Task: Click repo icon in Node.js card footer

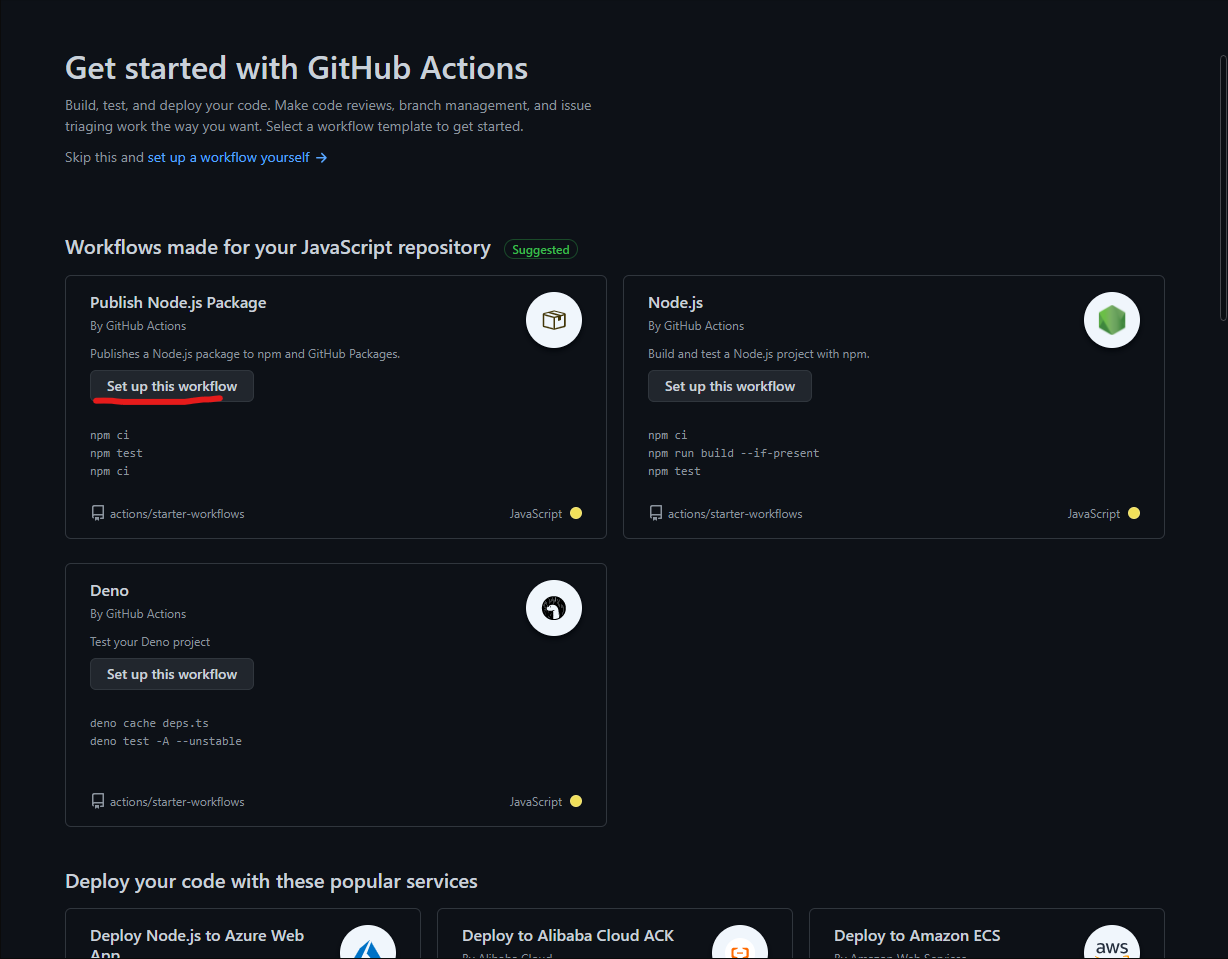Action: [x=656, y=513]
